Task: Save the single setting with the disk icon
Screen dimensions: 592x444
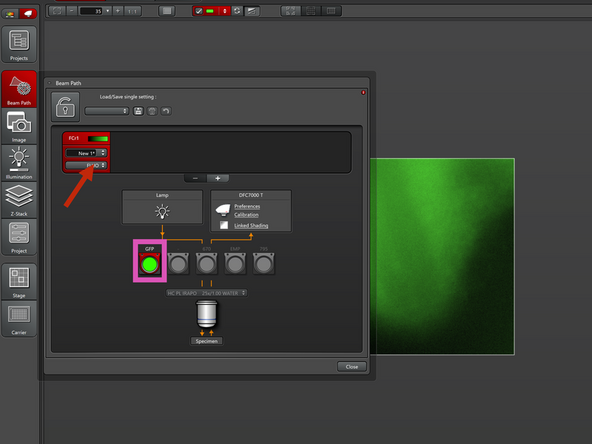Action: pos(138,111)
